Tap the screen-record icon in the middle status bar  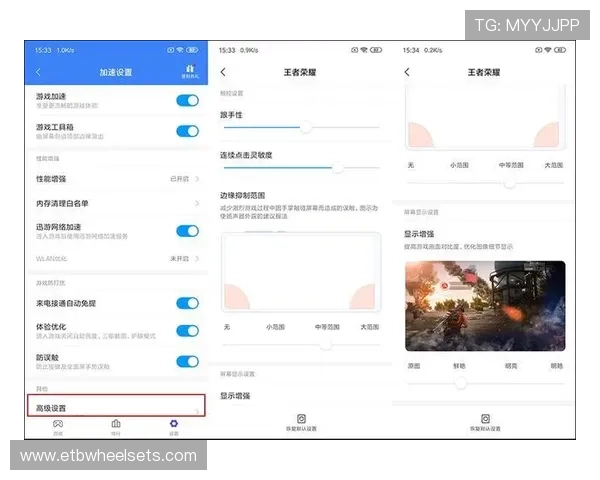click(x=355, y=50)
